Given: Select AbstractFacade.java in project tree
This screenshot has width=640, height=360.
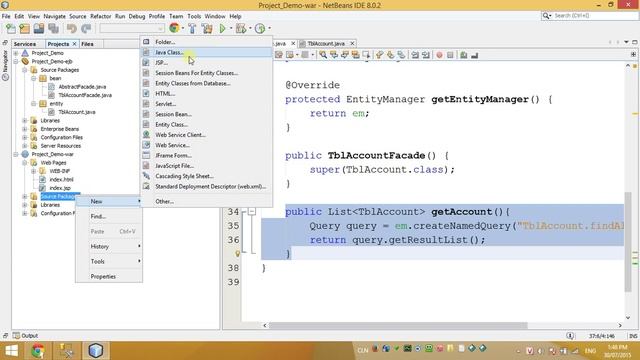Looking at the screenshot, I should click(x=82, y=87).
